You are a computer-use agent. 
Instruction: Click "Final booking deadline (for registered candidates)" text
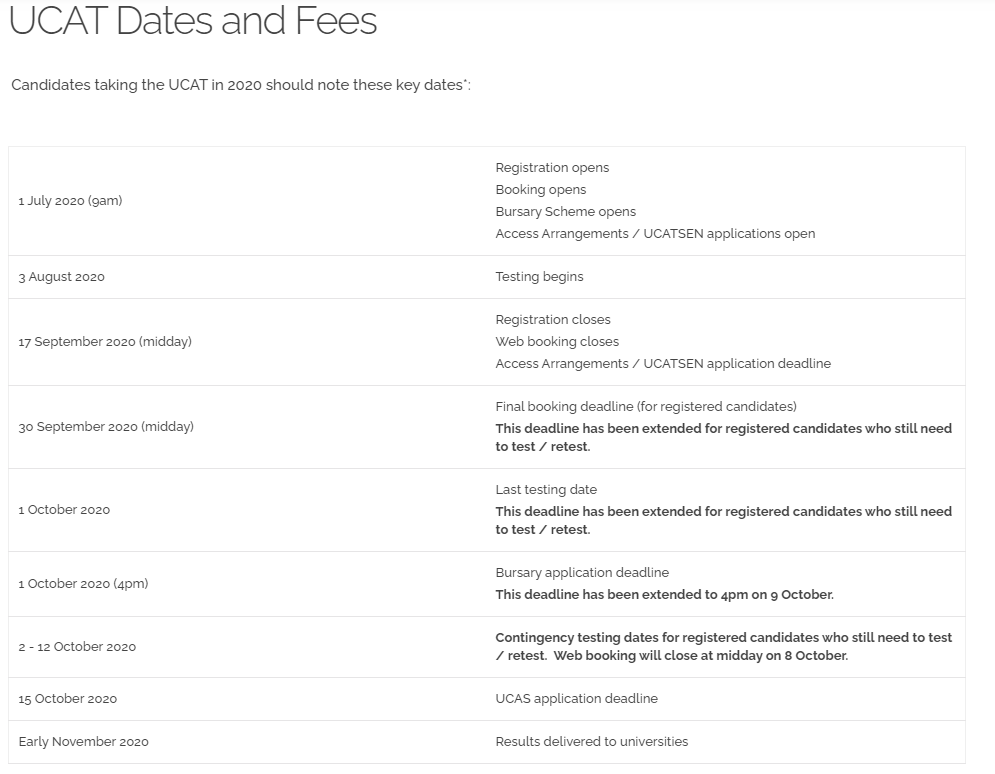pos(646,407)
